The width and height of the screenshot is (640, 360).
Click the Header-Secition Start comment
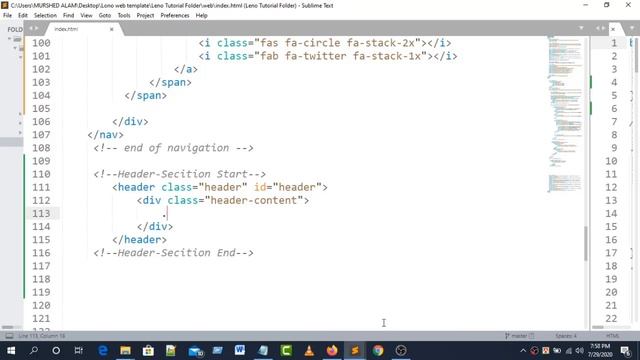180,174
